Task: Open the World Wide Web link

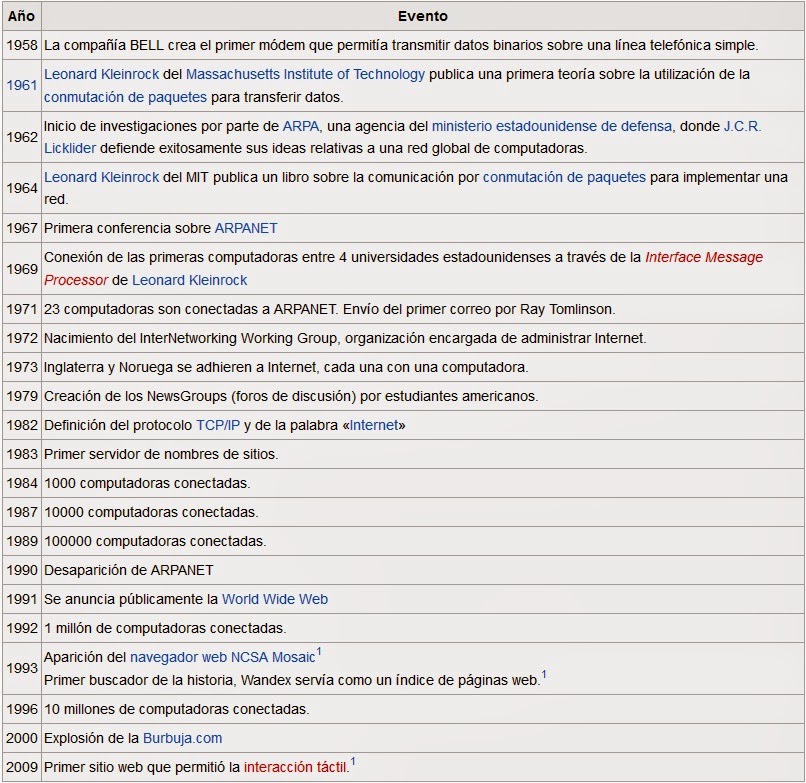Action: coord(274,599)
